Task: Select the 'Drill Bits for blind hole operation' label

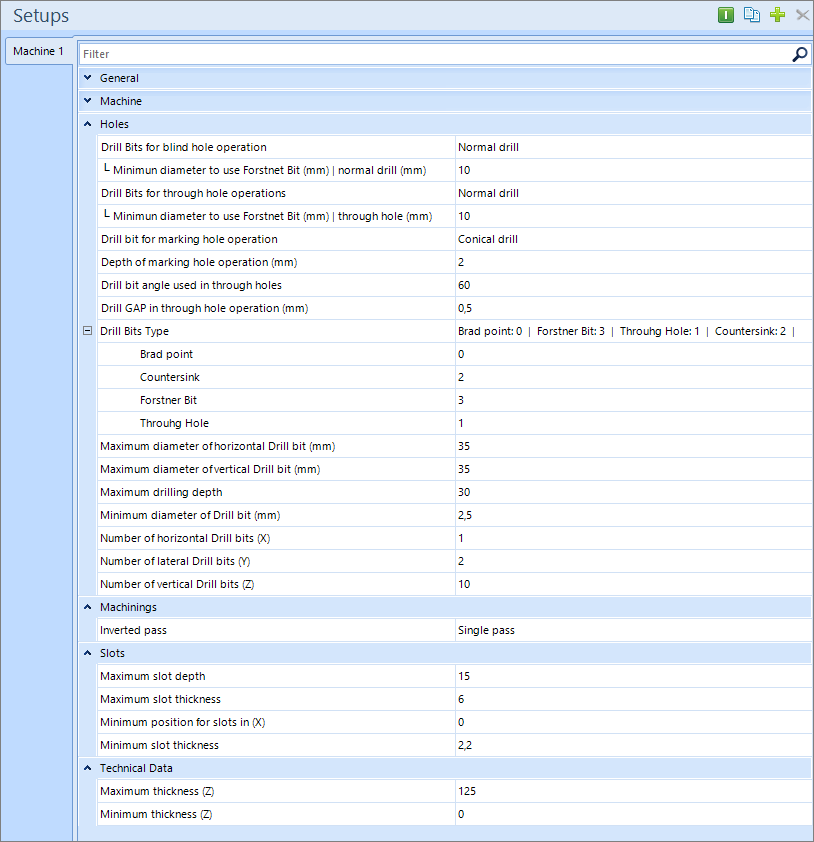Action: 184,147
